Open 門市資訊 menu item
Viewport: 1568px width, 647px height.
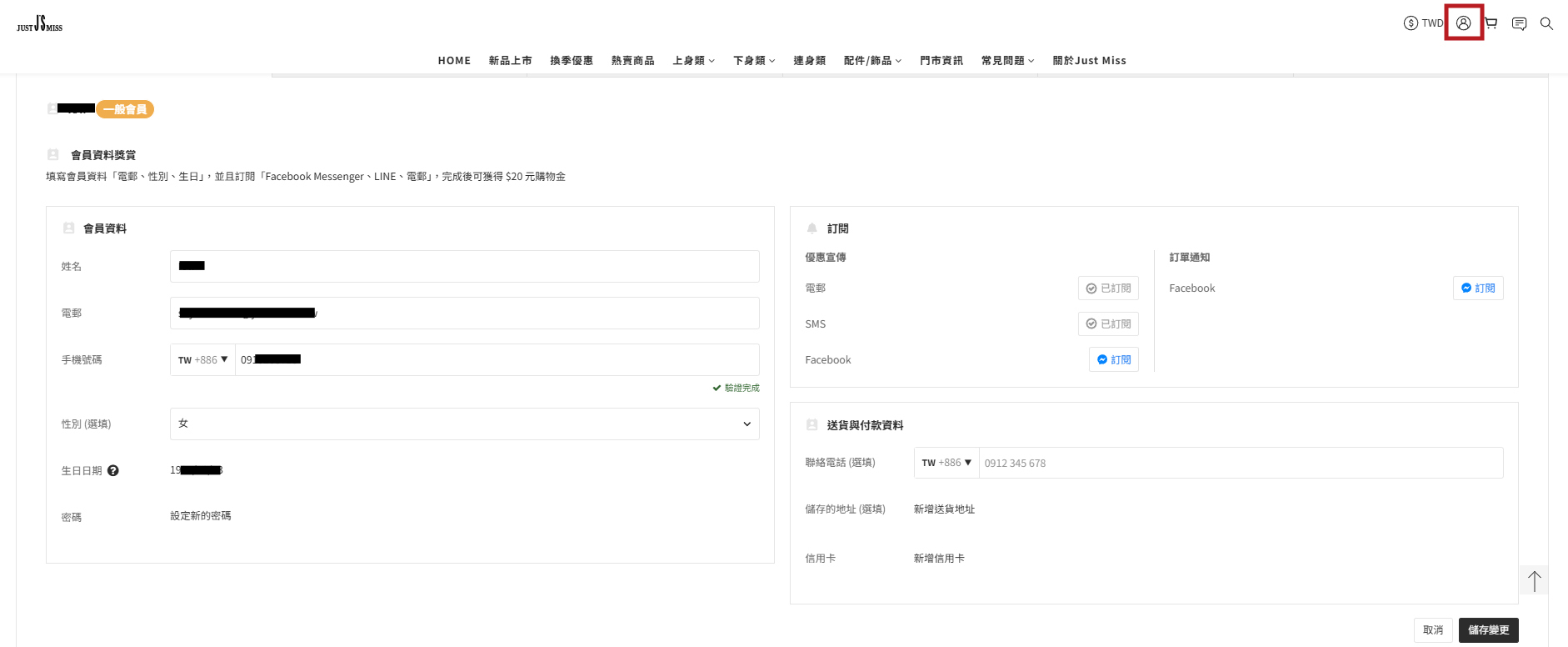[x=941, y=61]
